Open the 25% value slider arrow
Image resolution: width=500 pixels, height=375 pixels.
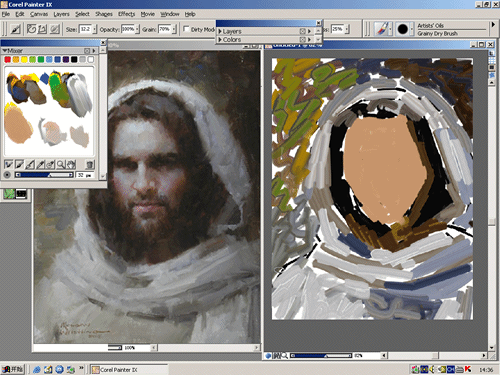tap(347, 29)
